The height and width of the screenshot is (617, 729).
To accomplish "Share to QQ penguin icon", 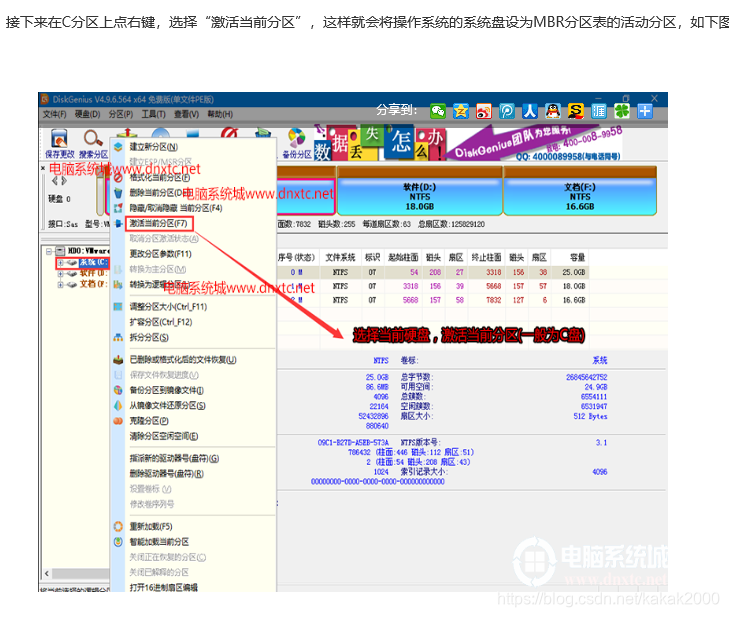I will (552, 111).
